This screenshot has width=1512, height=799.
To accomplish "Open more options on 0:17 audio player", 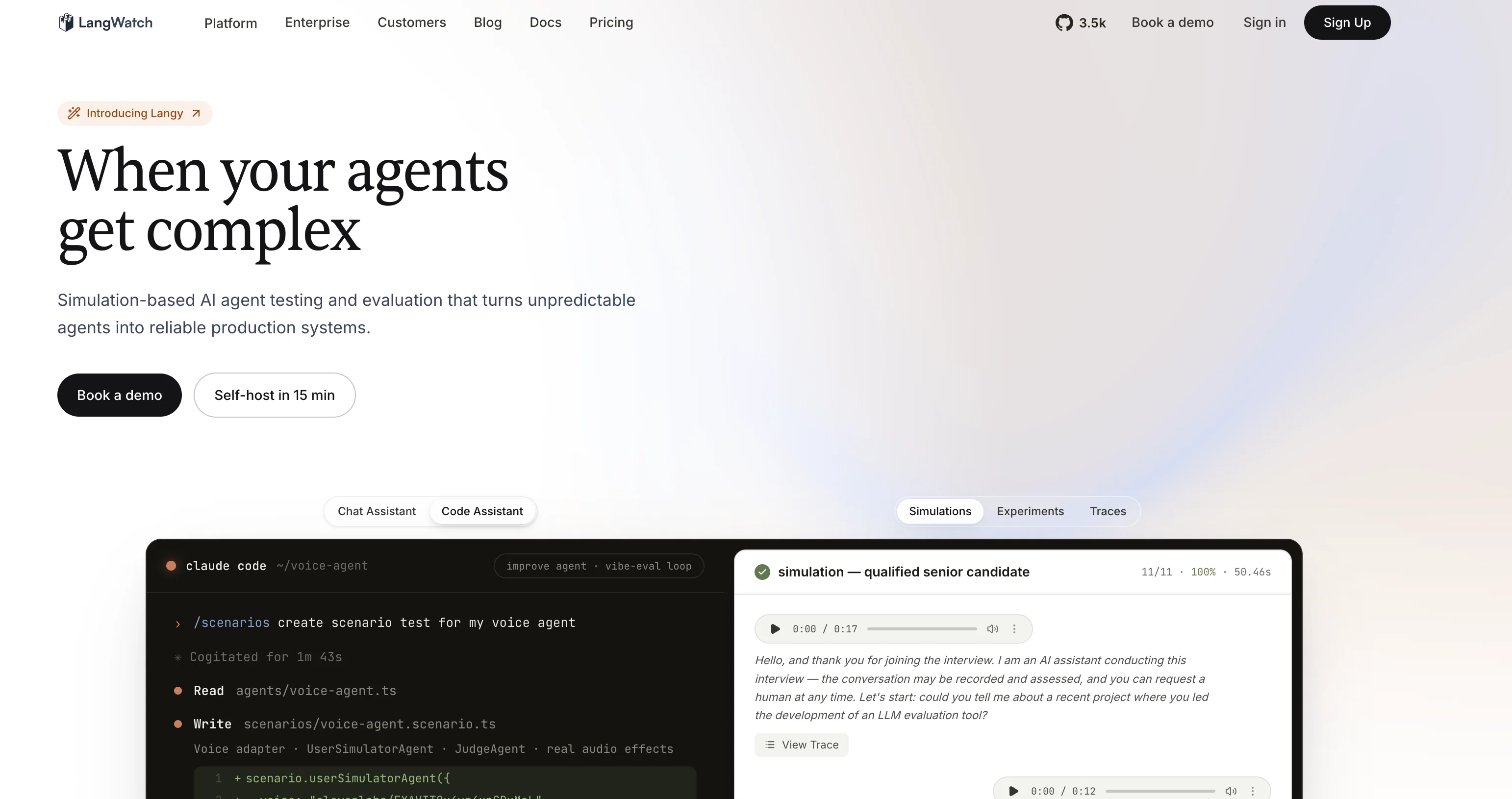I will tap(1014, 629).
